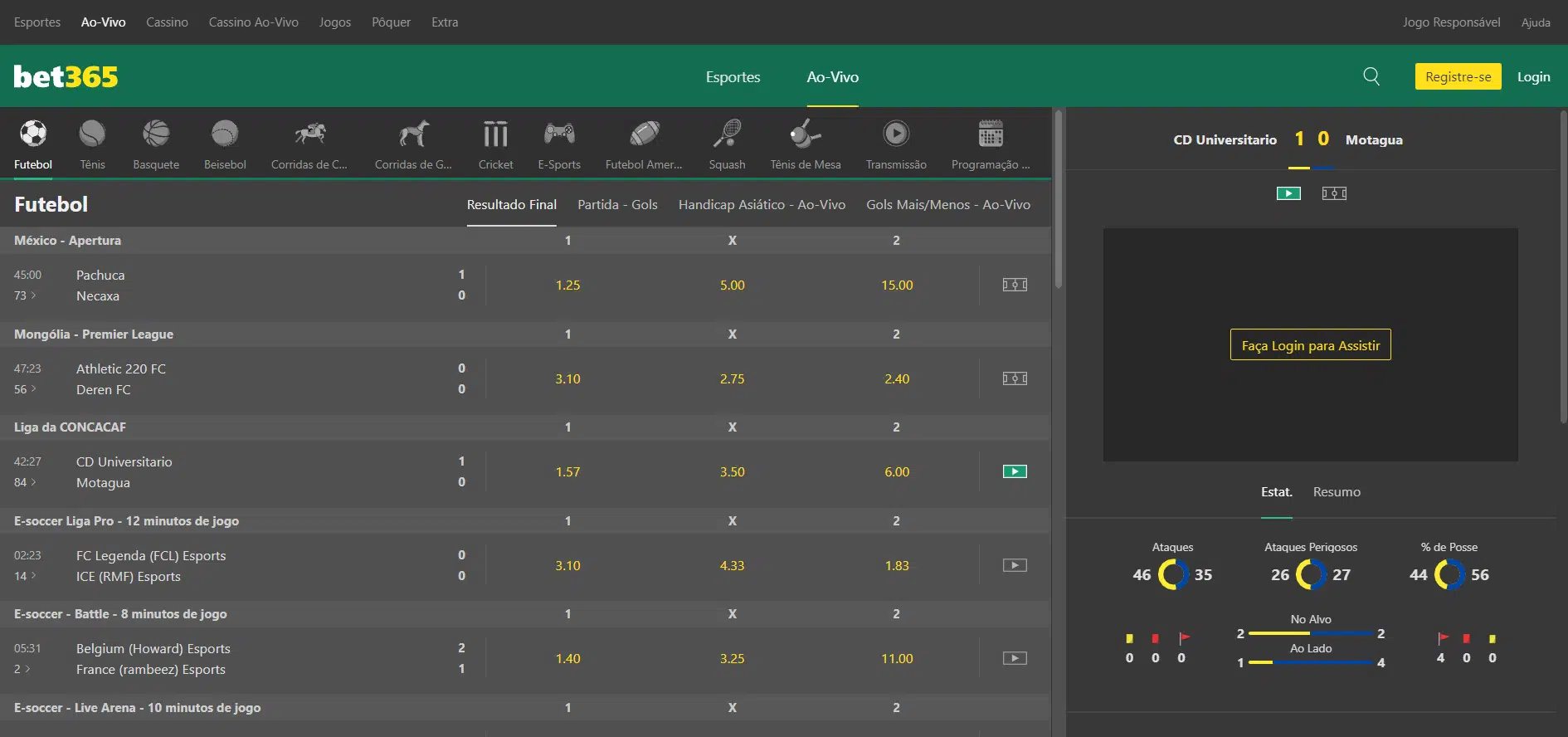The width and height of the screenshot is (1568, 737).
Task: Switch to Partida - Gols market tab
Action: (x=617, y=204)
